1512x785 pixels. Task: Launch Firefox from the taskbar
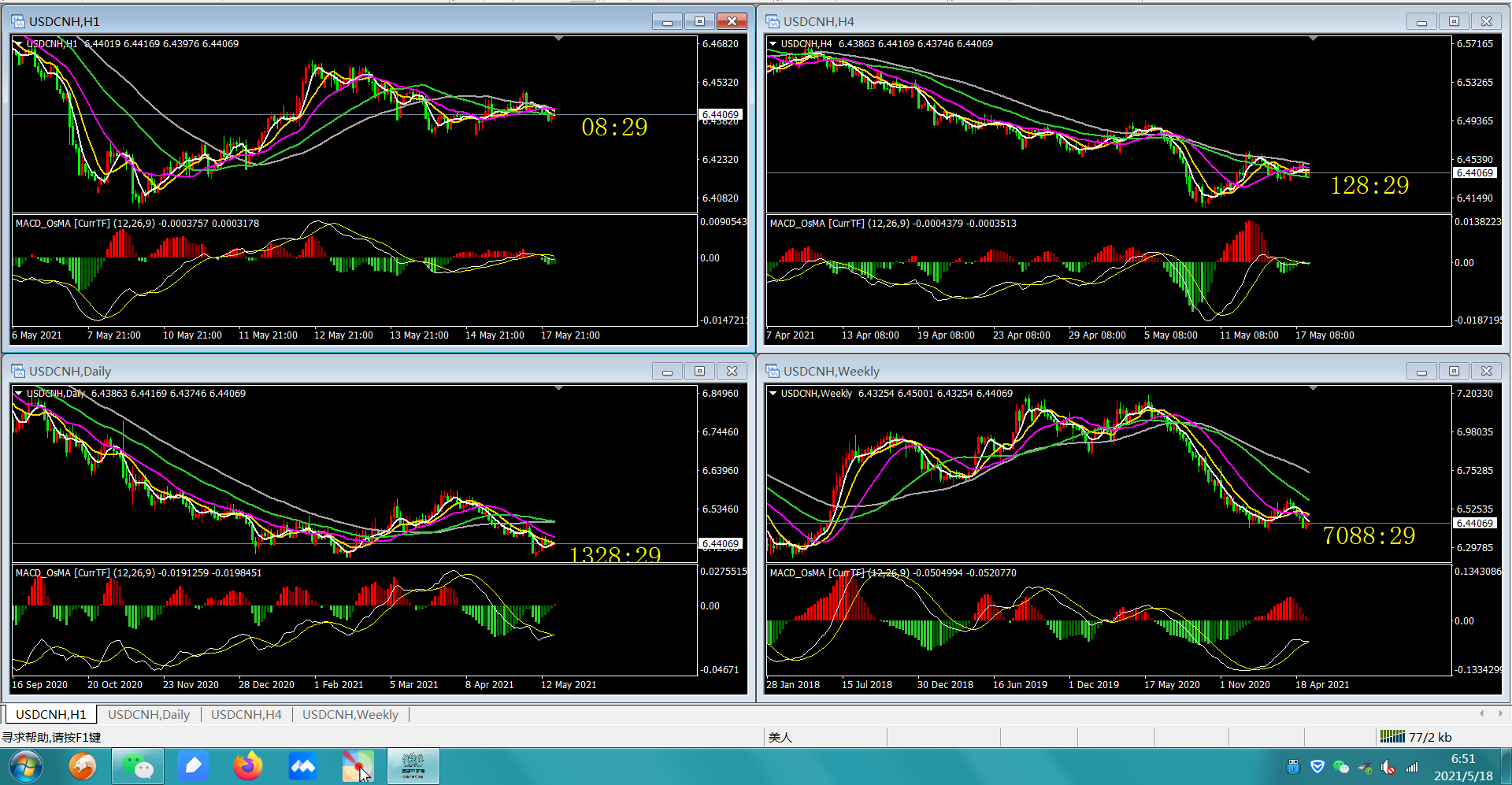coord(248,766)
